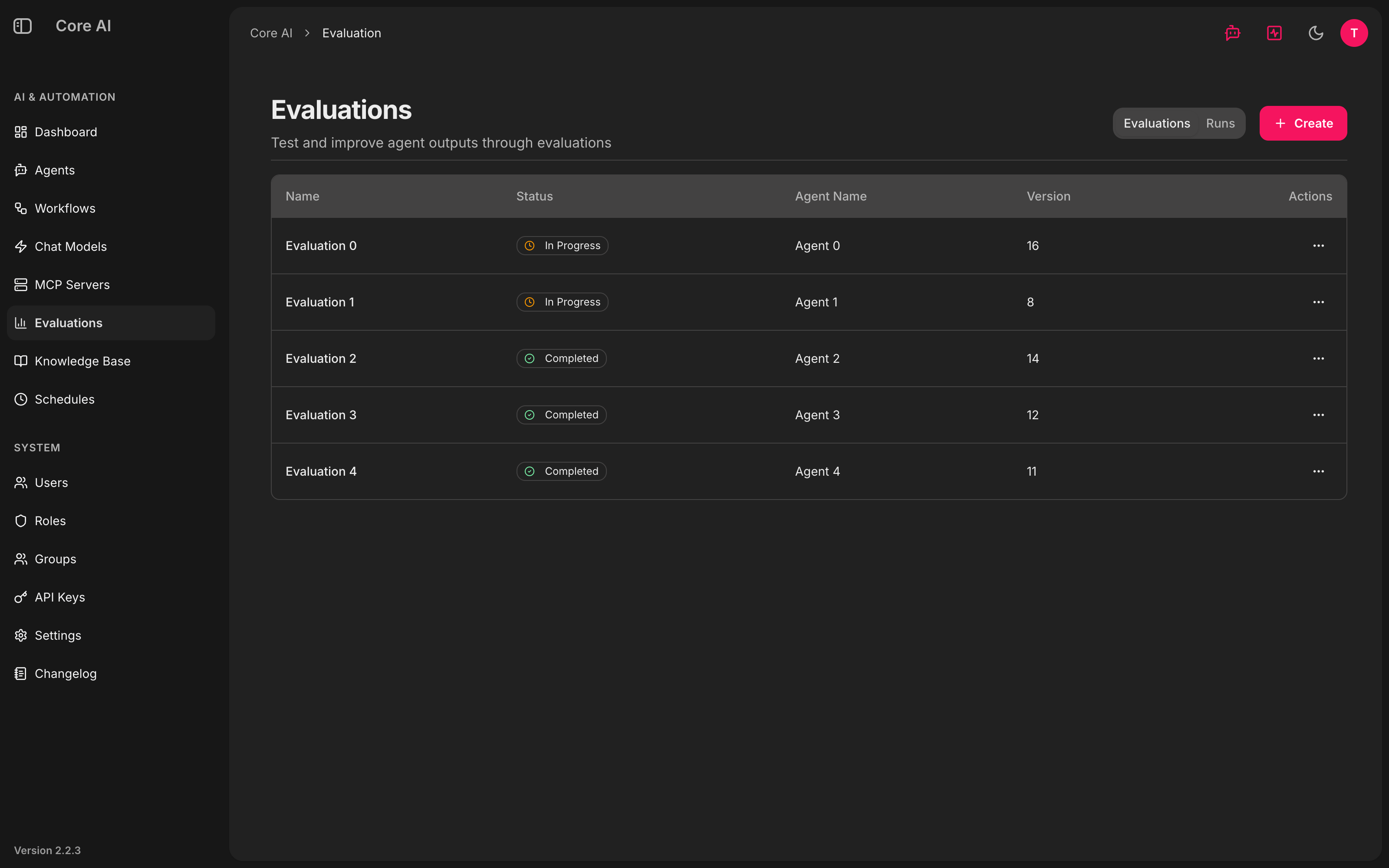The image size is (1389, 868).
Task: Click version value 16
Action: point(1033,246)
